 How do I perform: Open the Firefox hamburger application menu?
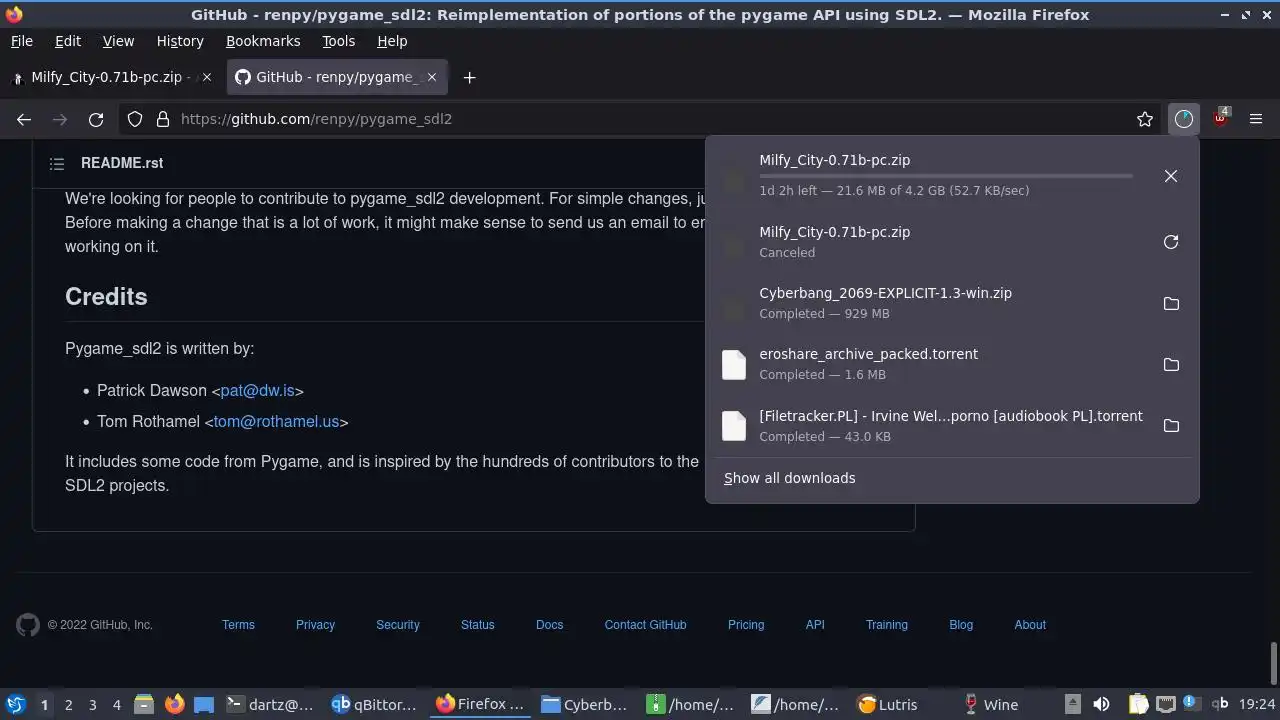click(1256, 119)
